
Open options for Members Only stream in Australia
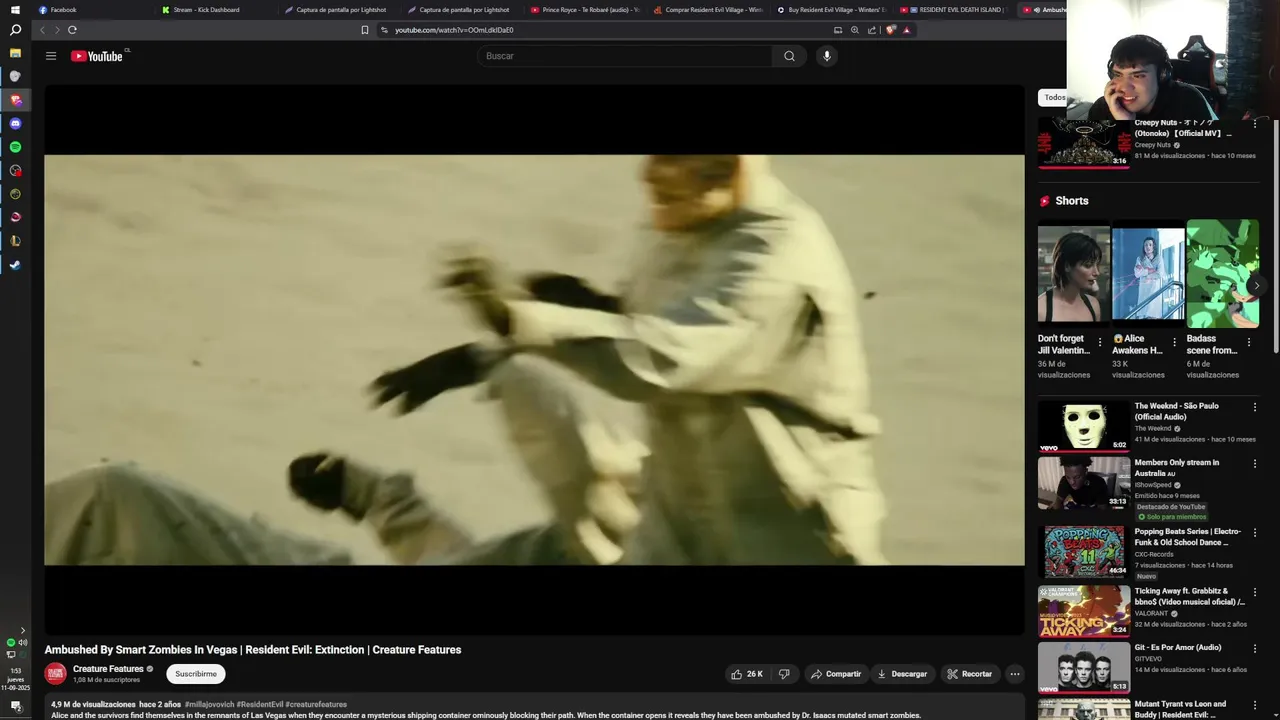1255,464
